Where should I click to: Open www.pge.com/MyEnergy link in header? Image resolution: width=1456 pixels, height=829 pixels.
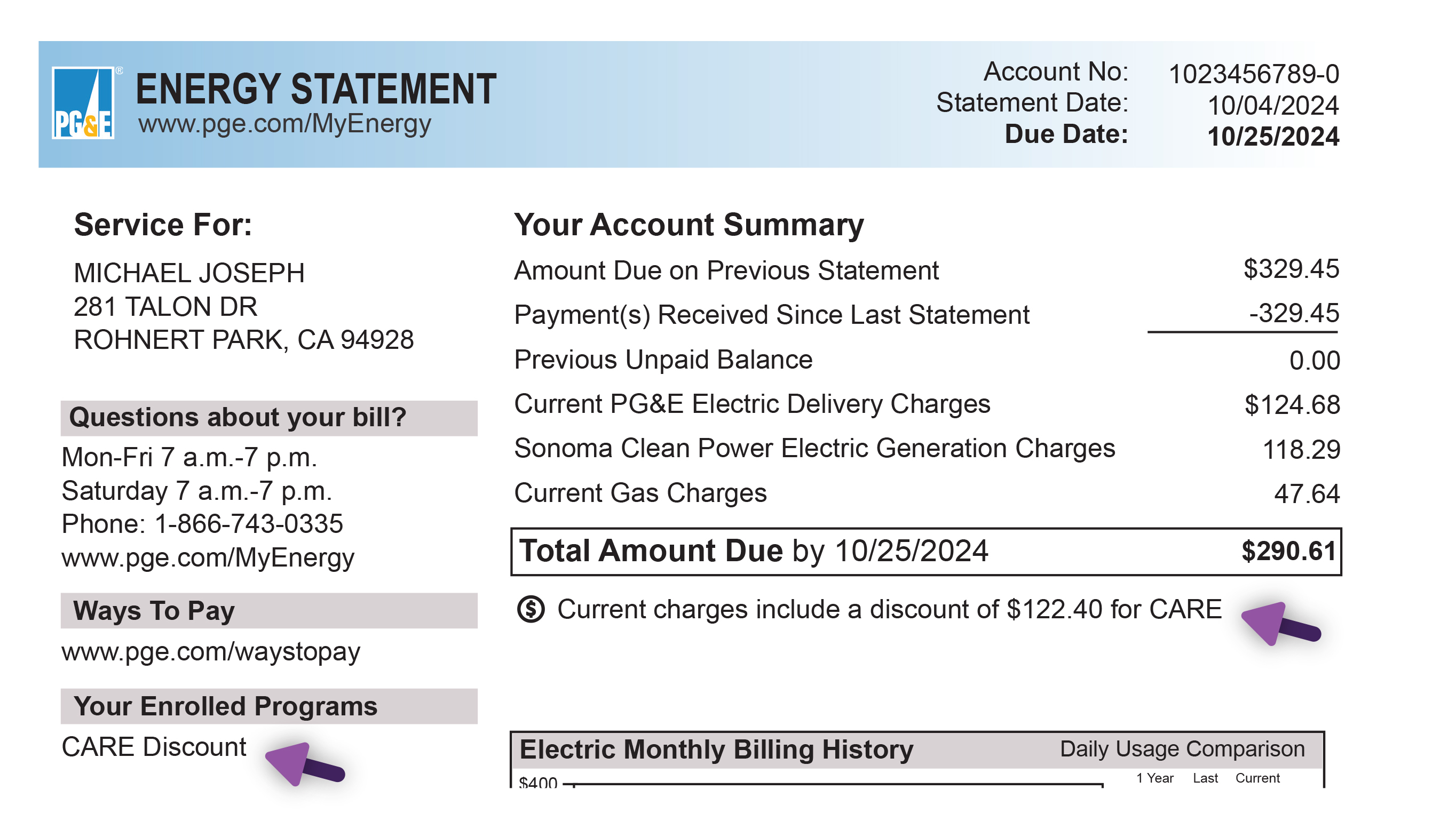pos(284,124)
